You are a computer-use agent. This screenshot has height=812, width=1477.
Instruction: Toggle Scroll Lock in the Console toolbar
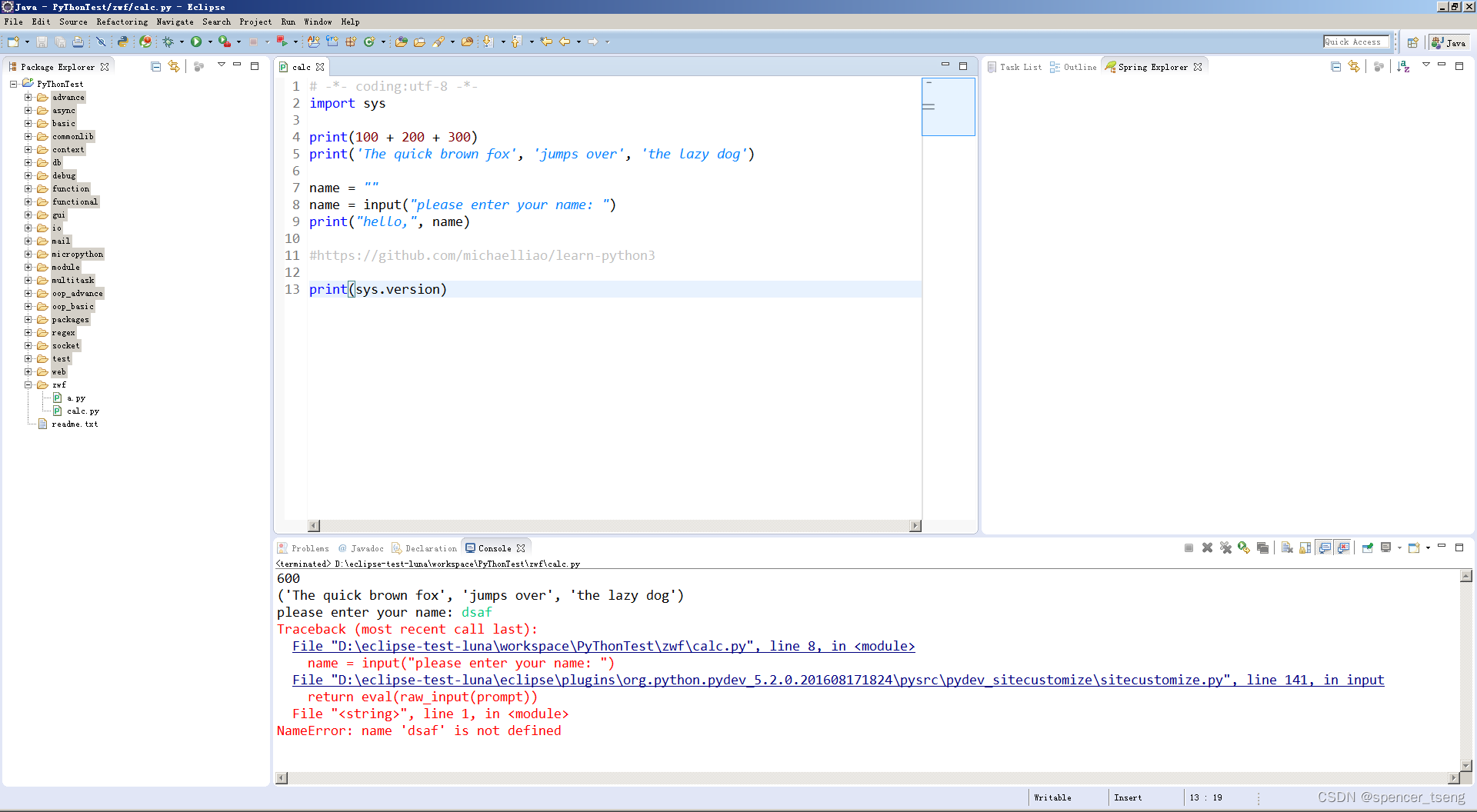pyautogui.click(x=1305, y=547)
